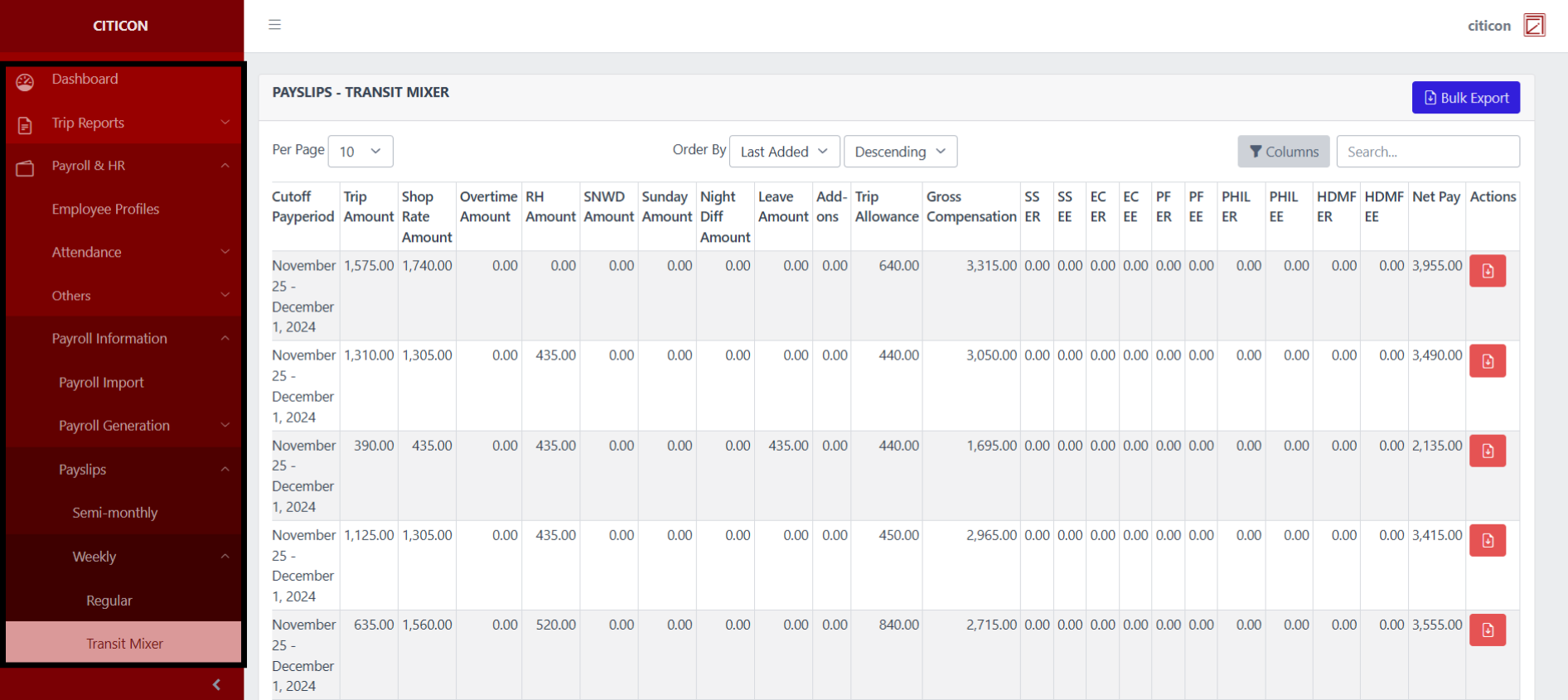Collapse sidebar using bottom left arrow
The width and height of the screenshot is (1568, 700).
[216, 684]
